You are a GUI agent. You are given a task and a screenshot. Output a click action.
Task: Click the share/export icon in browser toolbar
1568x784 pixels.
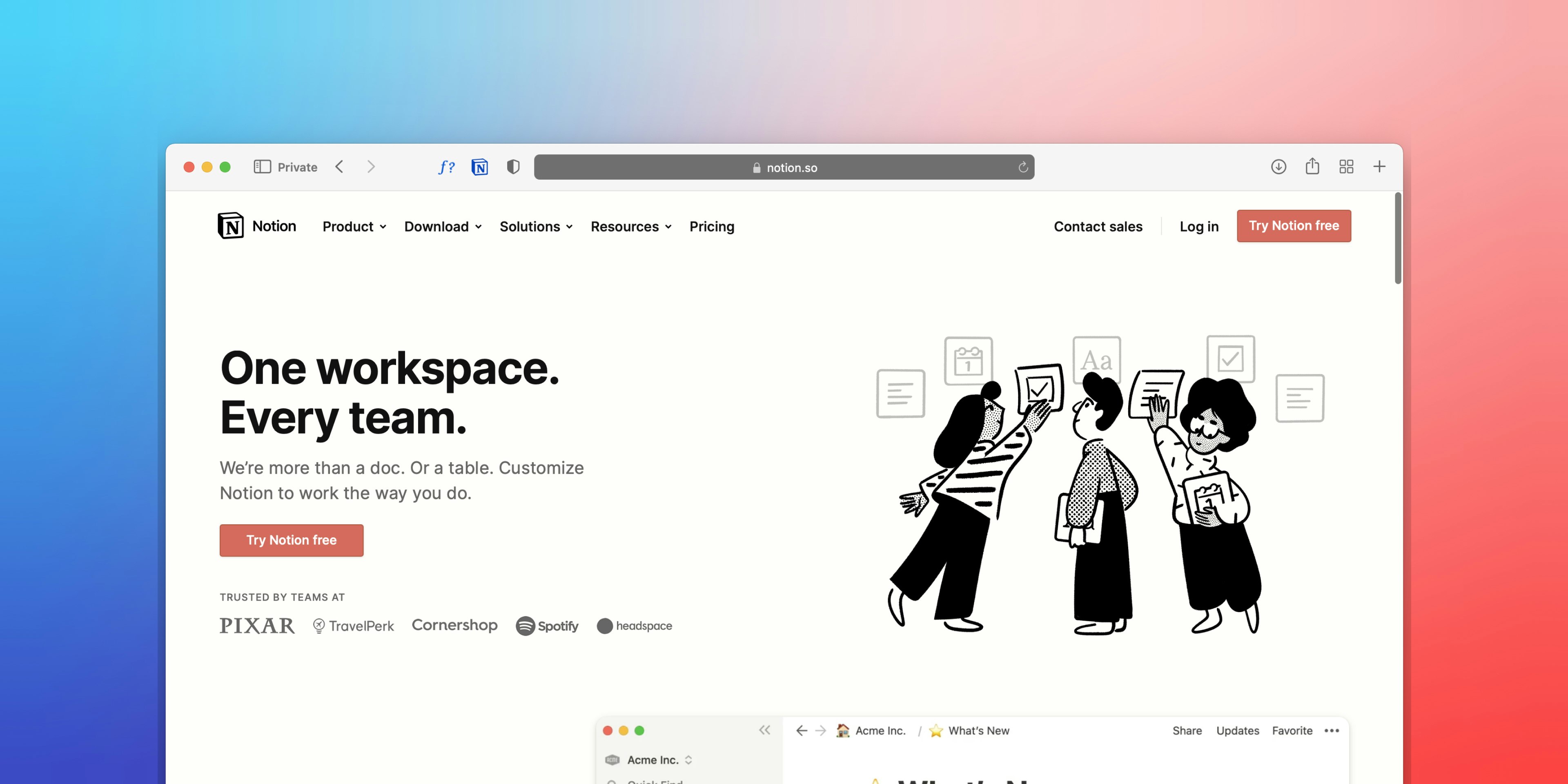click(x=1313, y=167)
